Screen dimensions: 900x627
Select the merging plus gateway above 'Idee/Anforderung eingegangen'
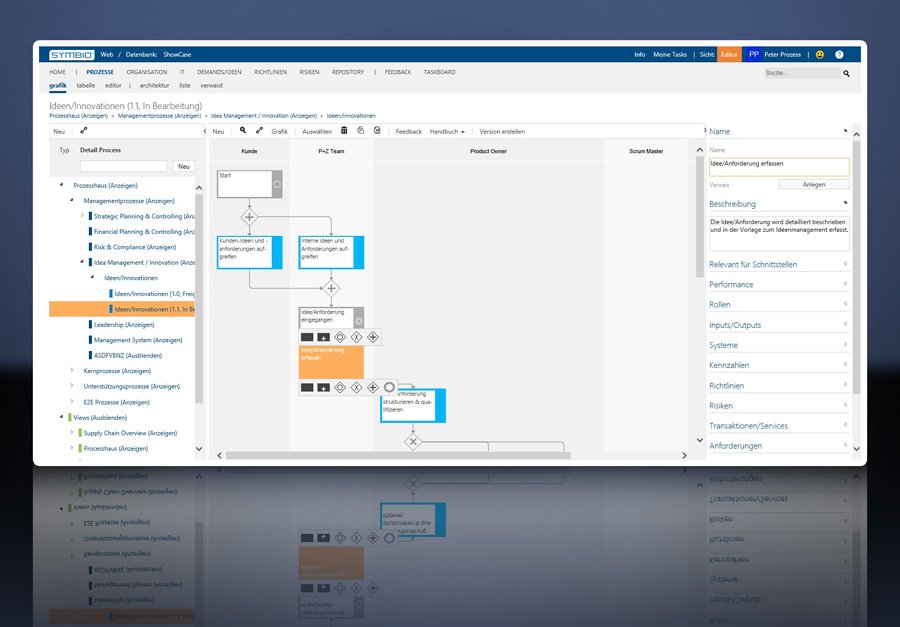click(331, 288)
